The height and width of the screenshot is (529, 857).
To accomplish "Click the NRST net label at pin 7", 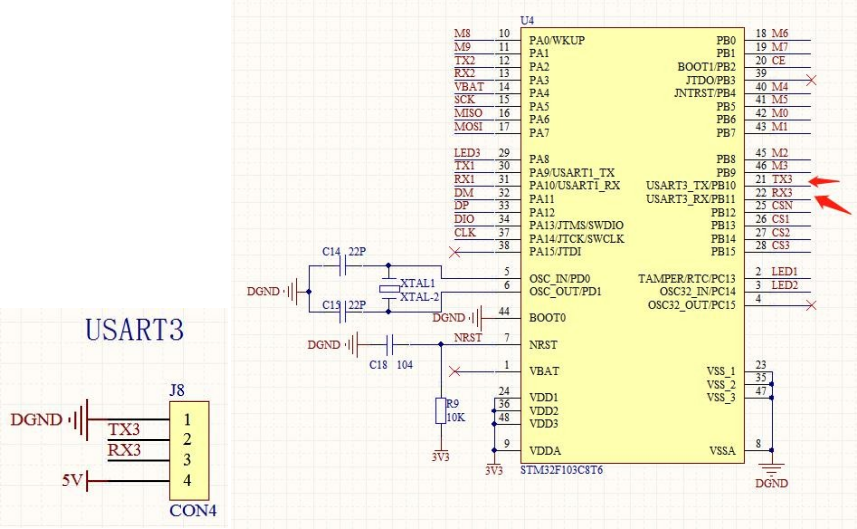I will pyautogui.click(x=468, y=338).
